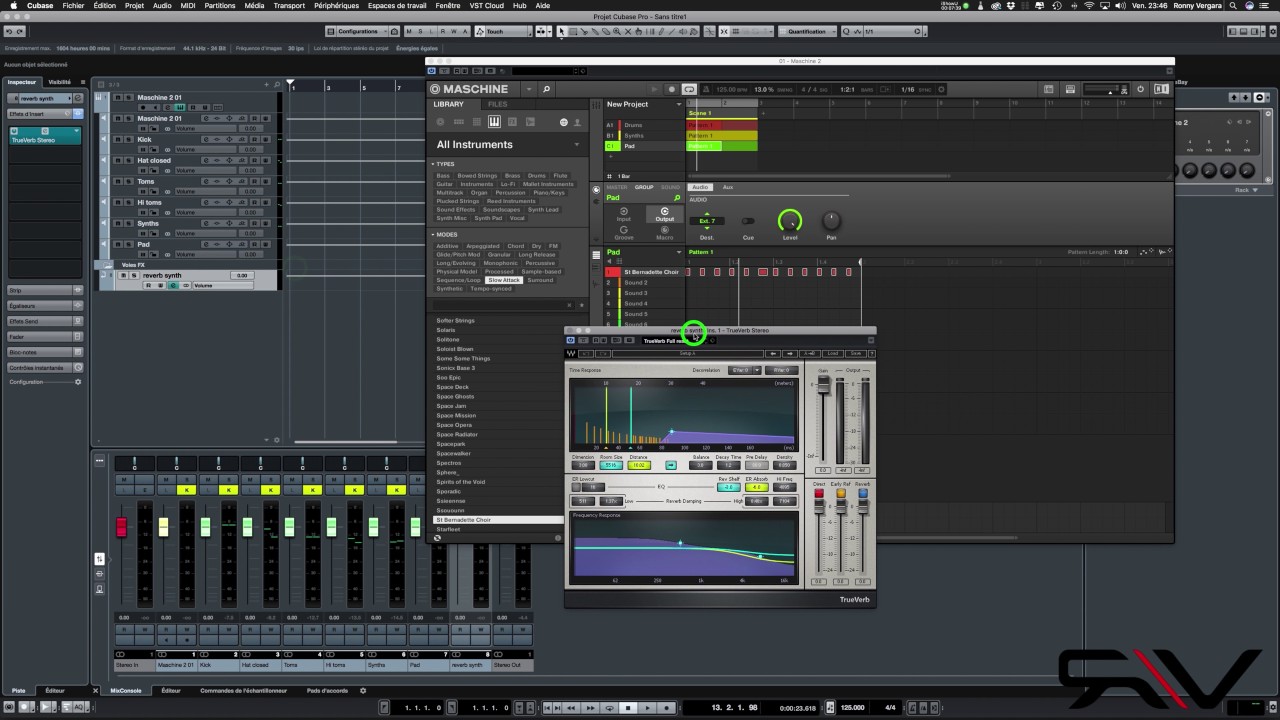Click the Cubase undo arrow icon
1280x720 pixels.
pos(8,31)
